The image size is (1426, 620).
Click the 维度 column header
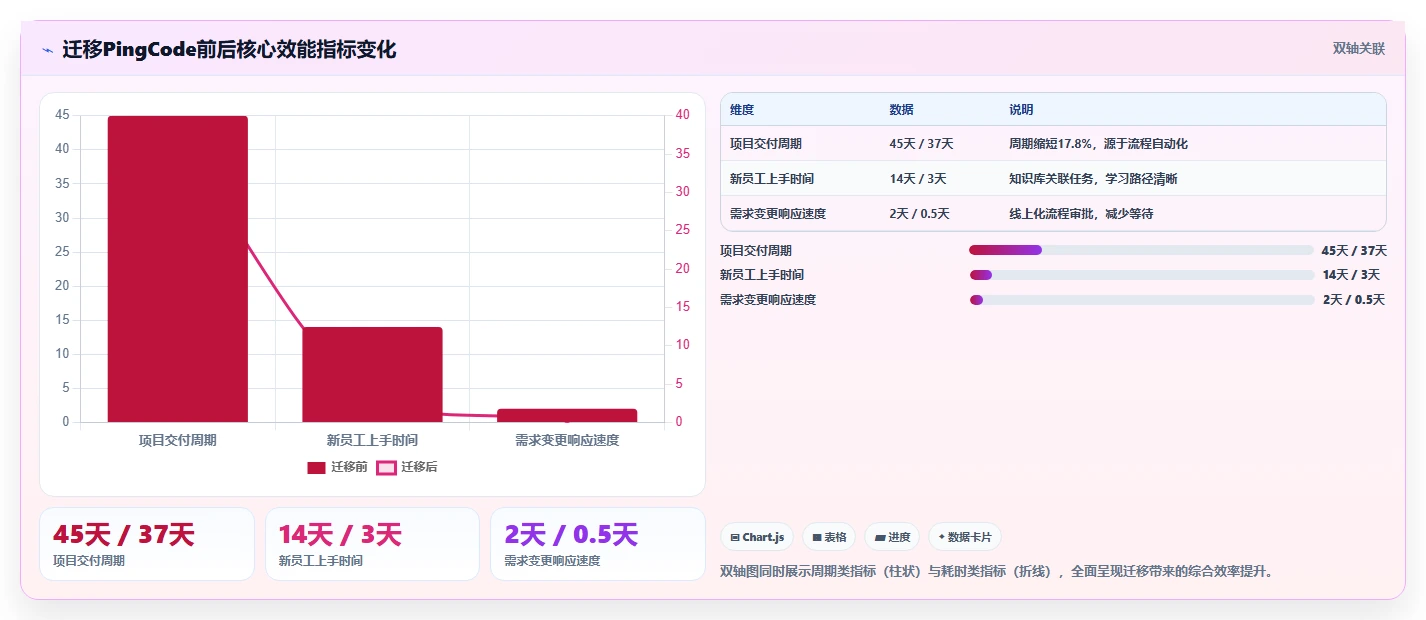pos(742,110)
